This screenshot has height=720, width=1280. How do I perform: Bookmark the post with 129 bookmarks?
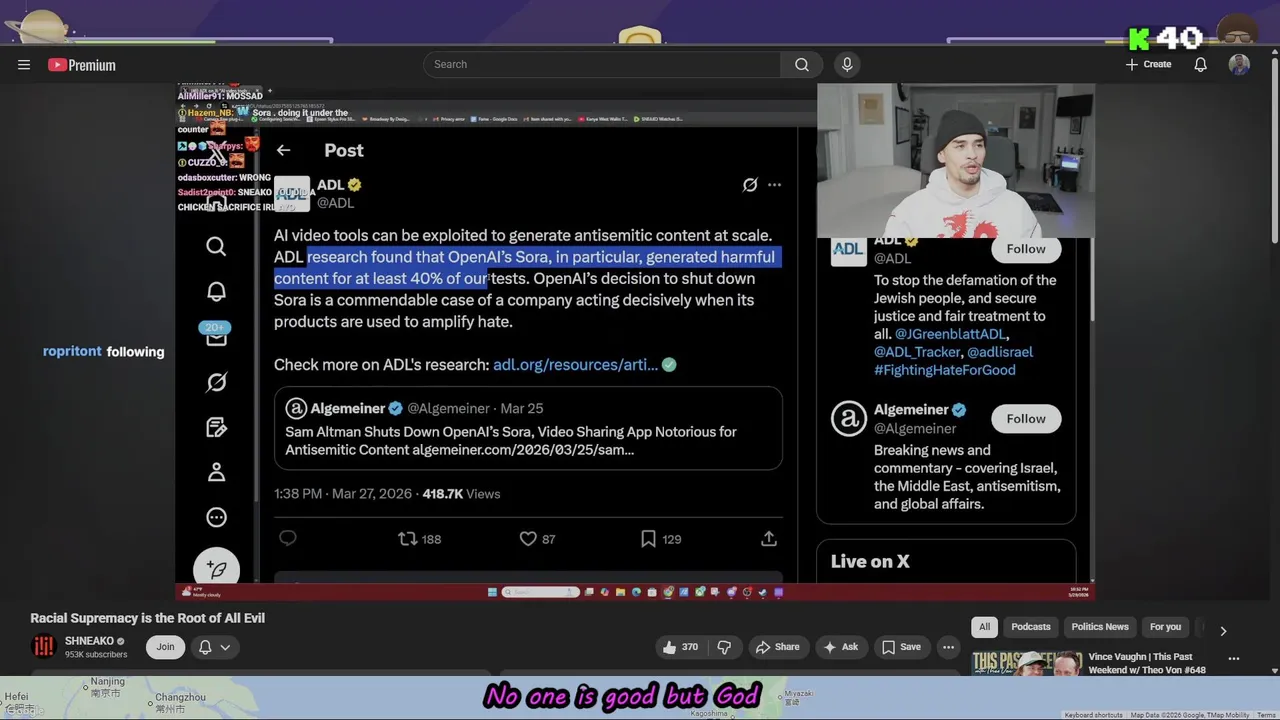click(x=661, y=539)
